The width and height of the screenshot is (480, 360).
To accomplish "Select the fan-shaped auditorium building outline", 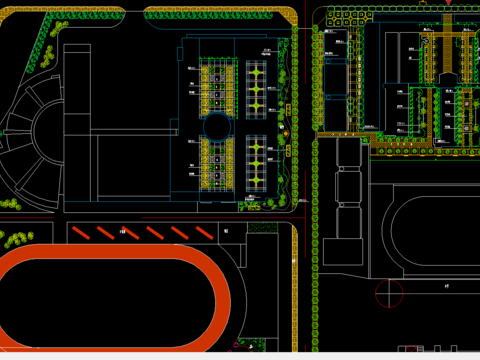I will (32, 143).
